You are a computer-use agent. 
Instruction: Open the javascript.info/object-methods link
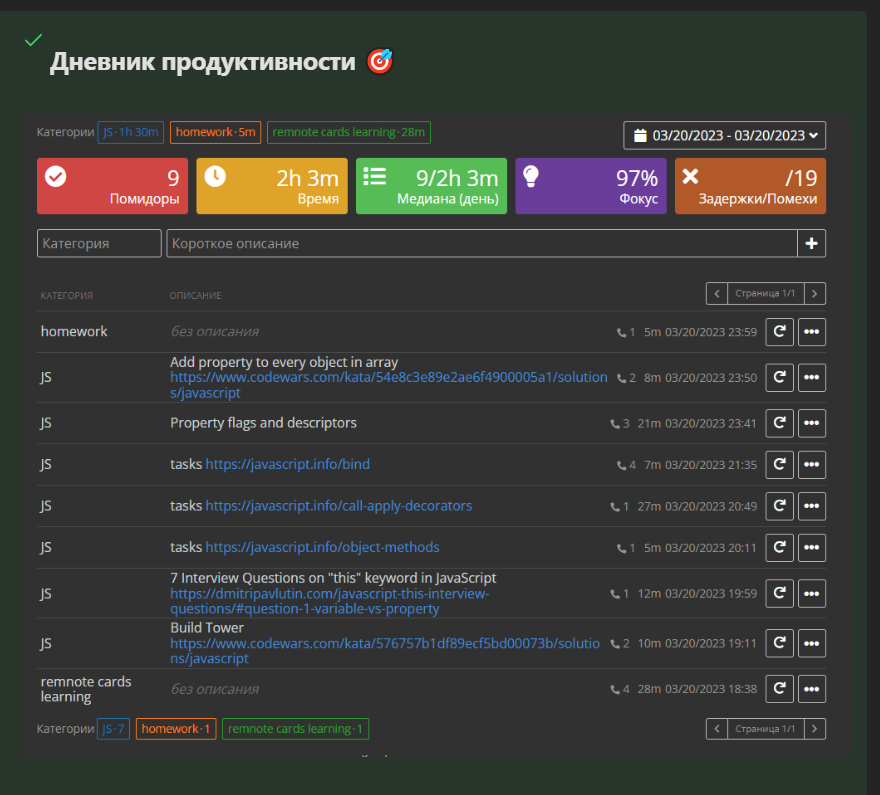tap(322, 547)
